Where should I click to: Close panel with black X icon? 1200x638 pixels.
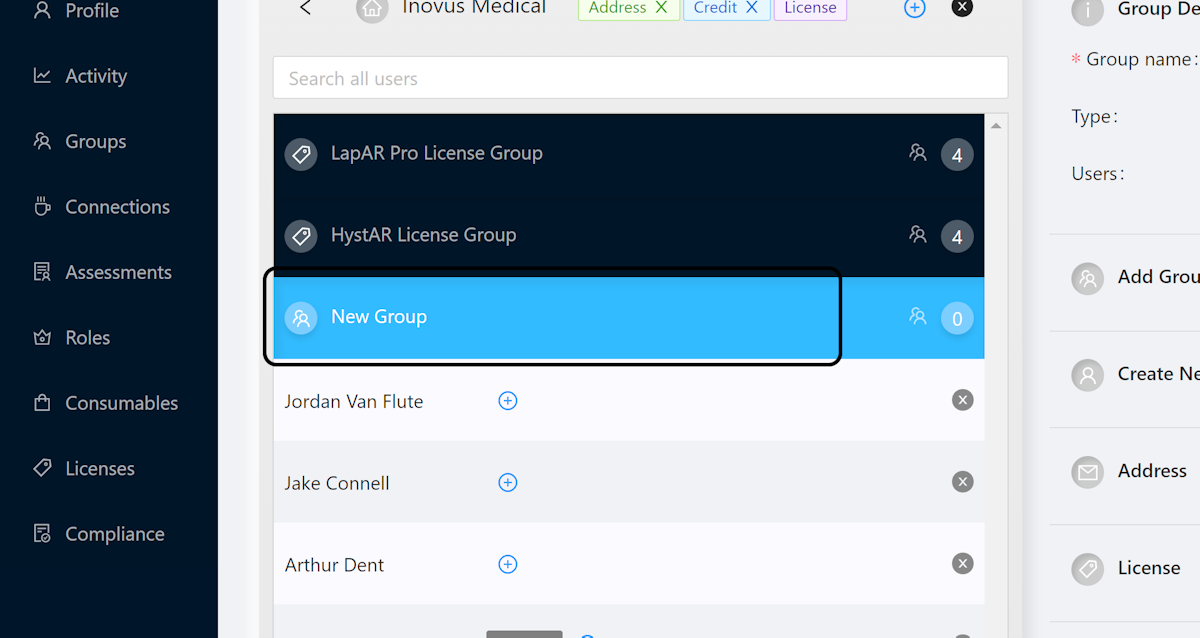[x=962, y=7]
